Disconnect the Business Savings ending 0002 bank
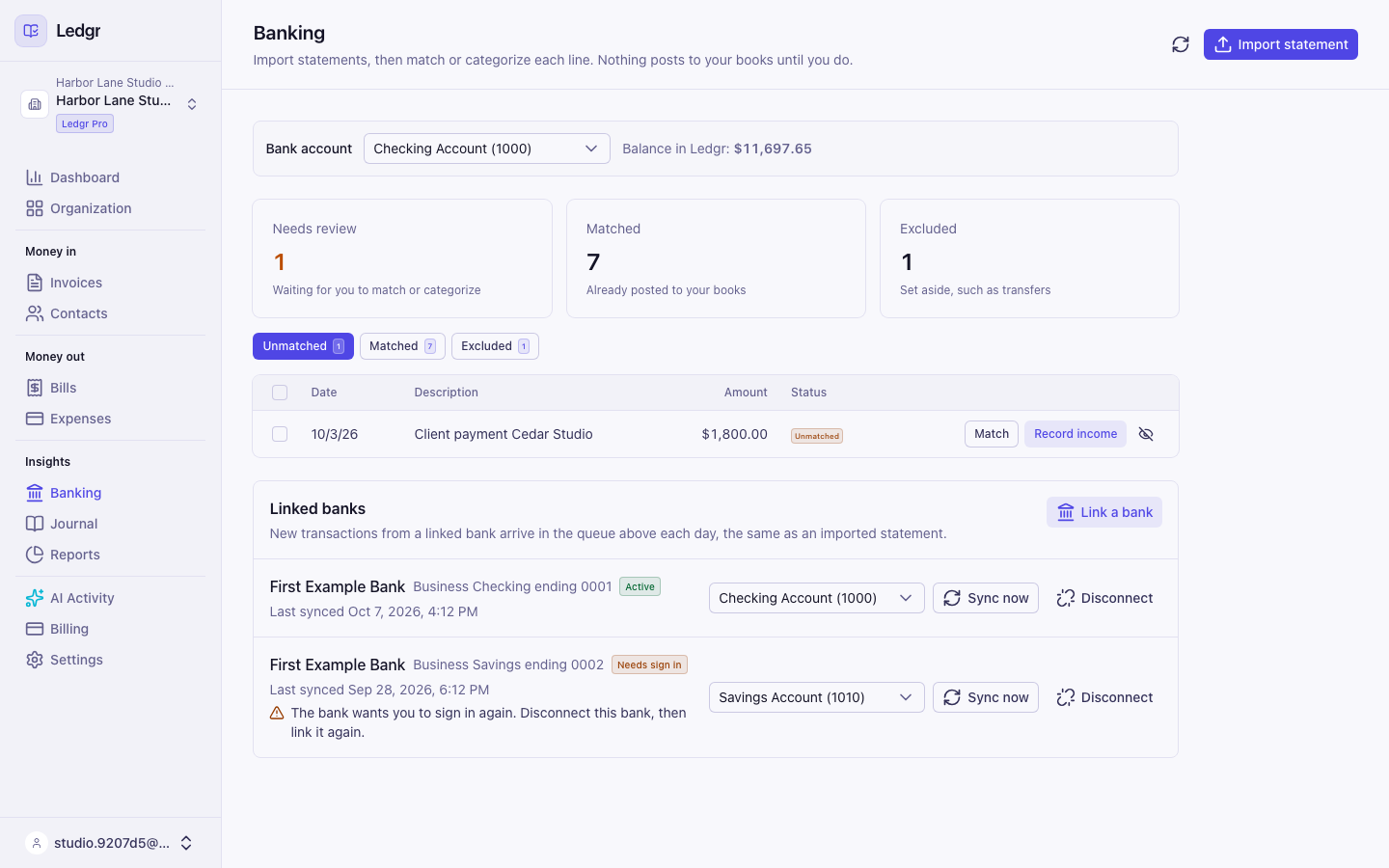The image size is (1389, 868). click(1104, 697)
